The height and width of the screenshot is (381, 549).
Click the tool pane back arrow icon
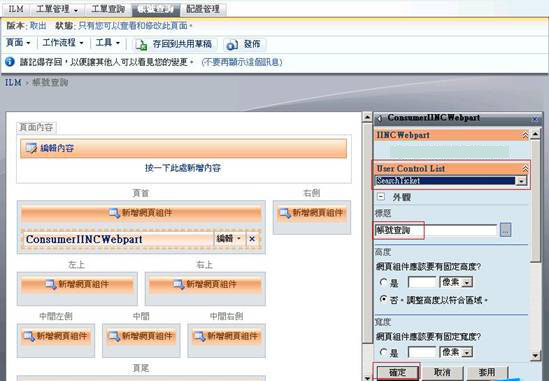coord(379,119)
